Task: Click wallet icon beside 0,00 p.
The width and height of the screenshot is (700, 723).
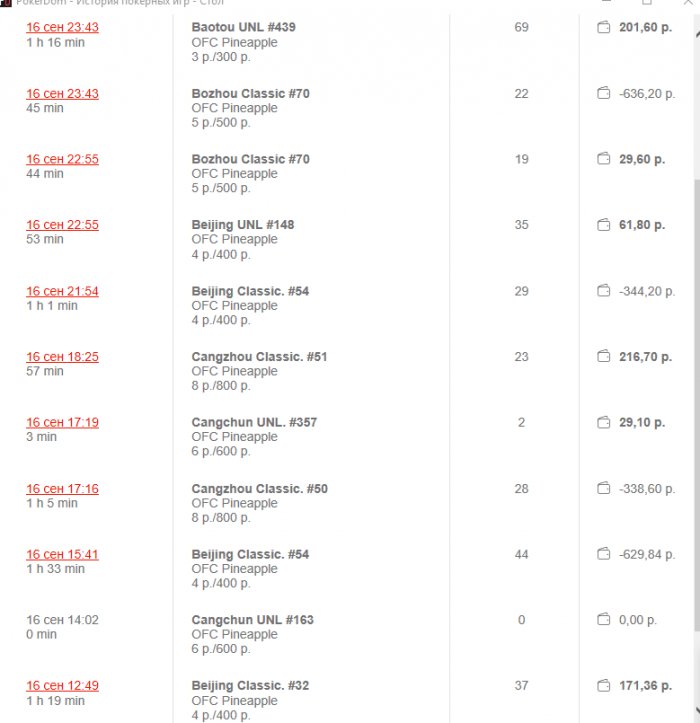Action: click(x=603, y=620)
